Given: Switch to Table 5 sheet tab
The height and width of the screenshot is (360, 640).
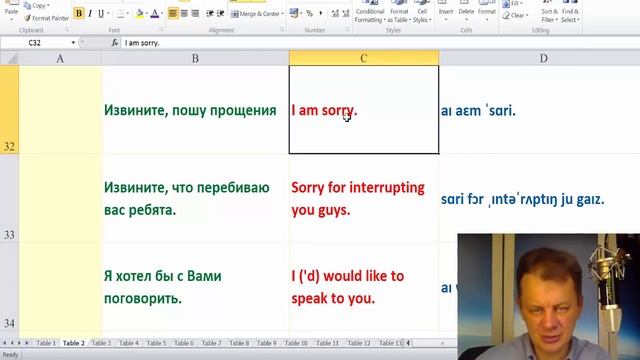Looking at the screenshot, I should 156,343.
